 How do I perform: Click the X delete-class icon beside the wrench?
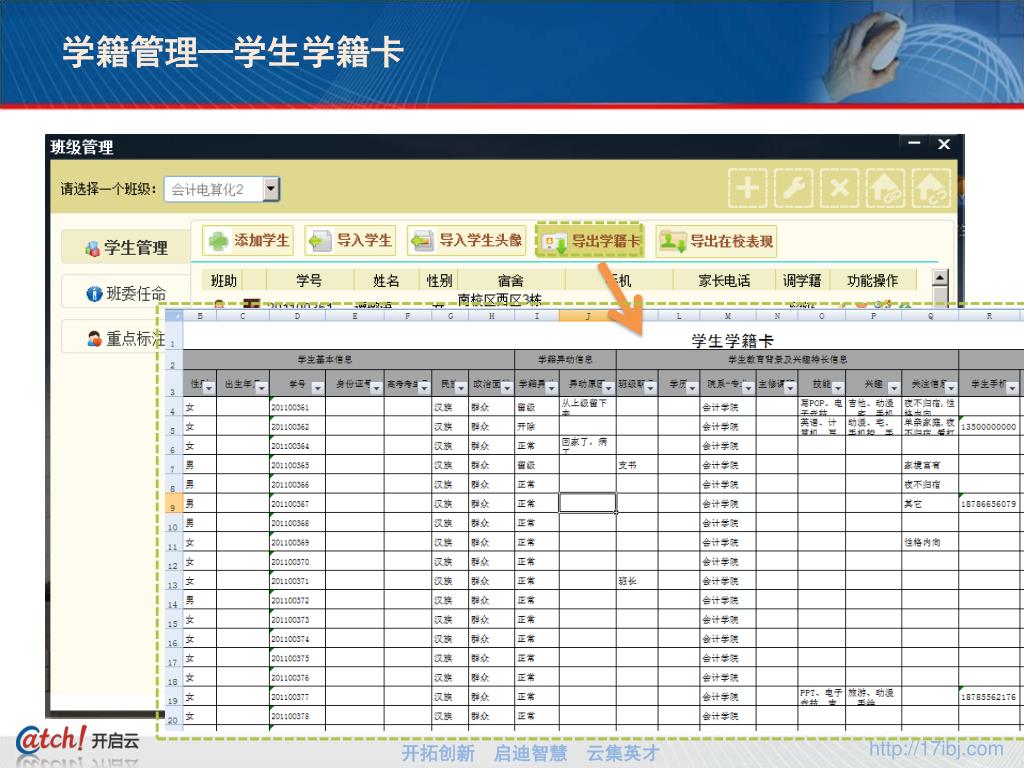(839, 188)
